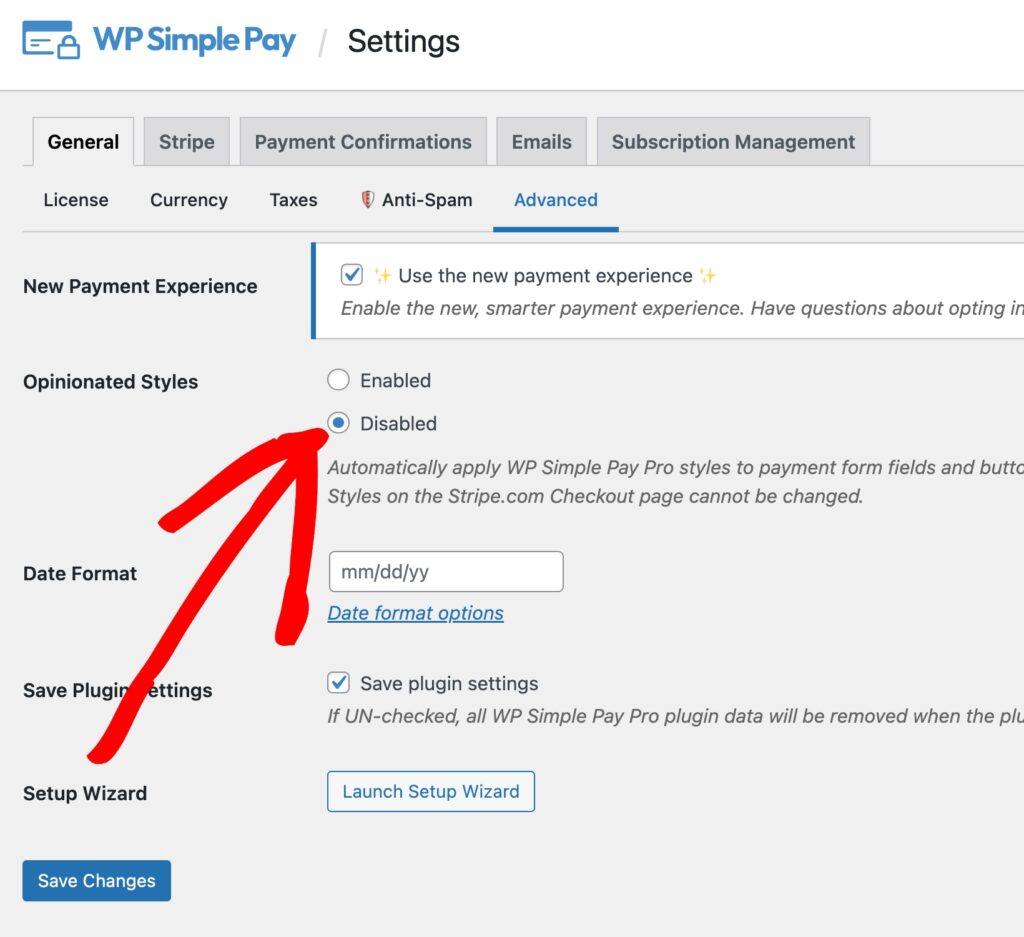
Task: Toggle the Save plugin settings checkbox
Action: 339,683
